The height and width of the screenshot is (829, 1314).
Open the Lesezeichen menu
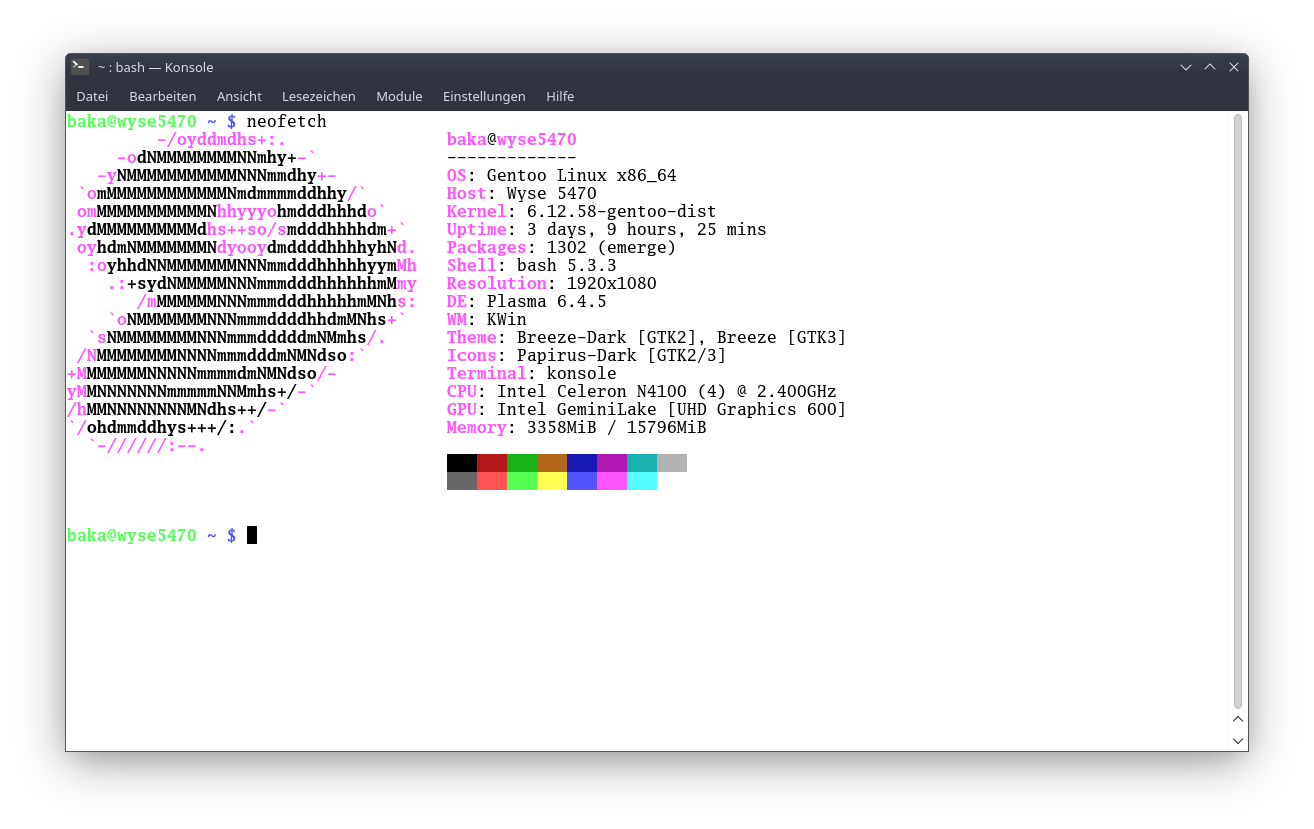point(319,97)
